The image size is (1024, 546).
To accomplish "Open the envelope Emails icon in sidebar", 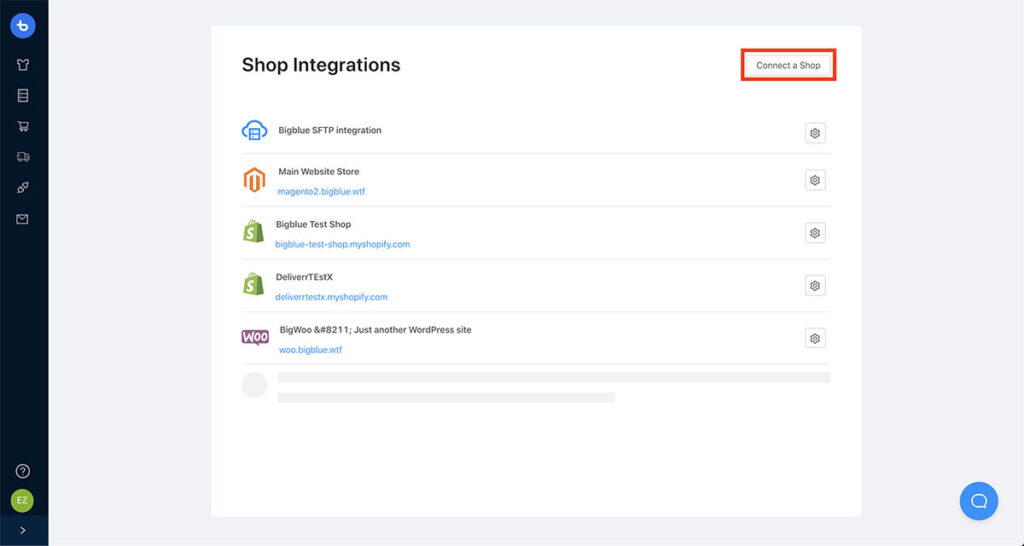I will click(23, 219).
